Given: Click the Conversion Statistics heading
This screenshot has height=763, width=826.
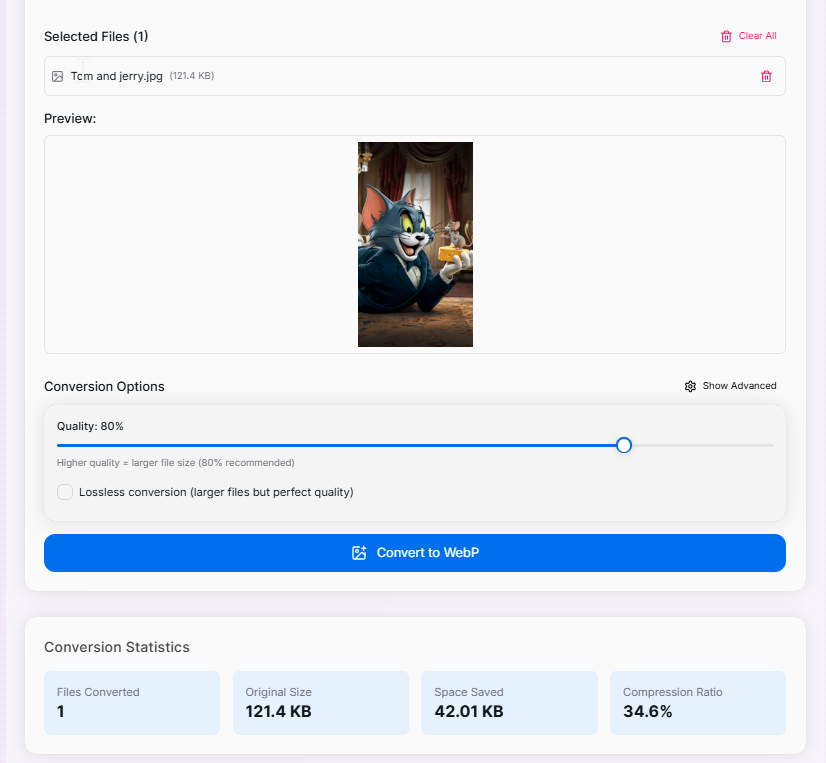Looking at the screenshot, I should point(117,647).
